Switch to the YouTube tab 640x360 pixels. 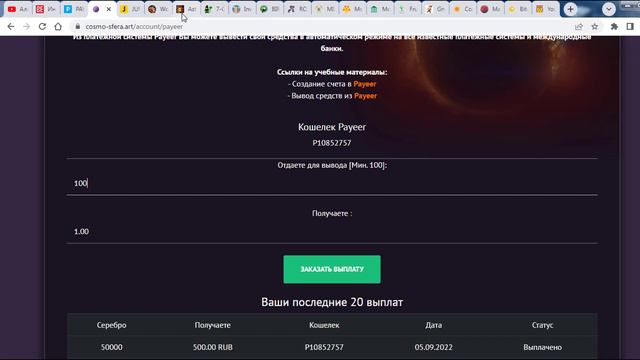pyautogui.click(x=17, y=9)
